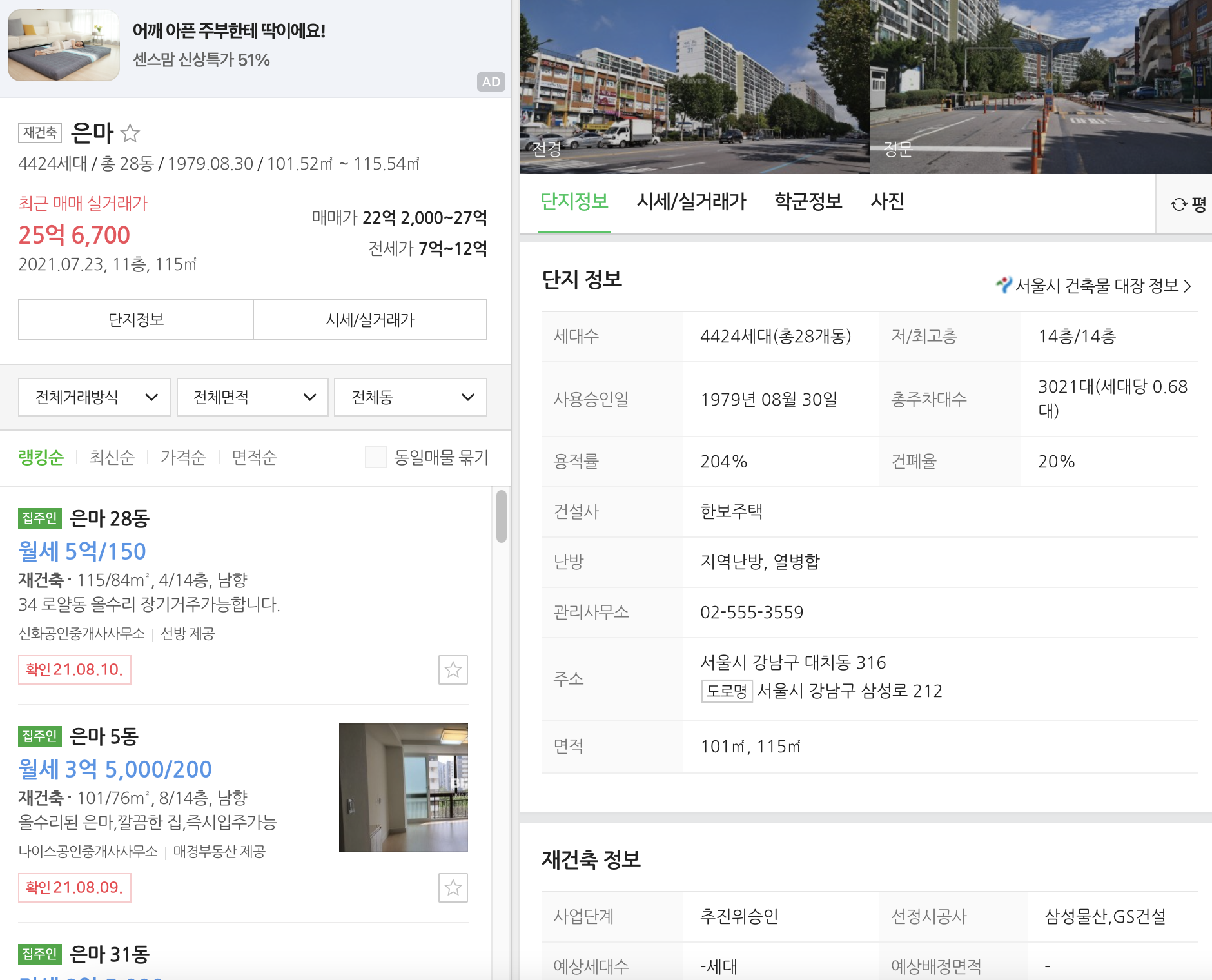Click the 집주인 badge on 은마 5동
This screenshot has width=1212, height=980.
[40, 736]
